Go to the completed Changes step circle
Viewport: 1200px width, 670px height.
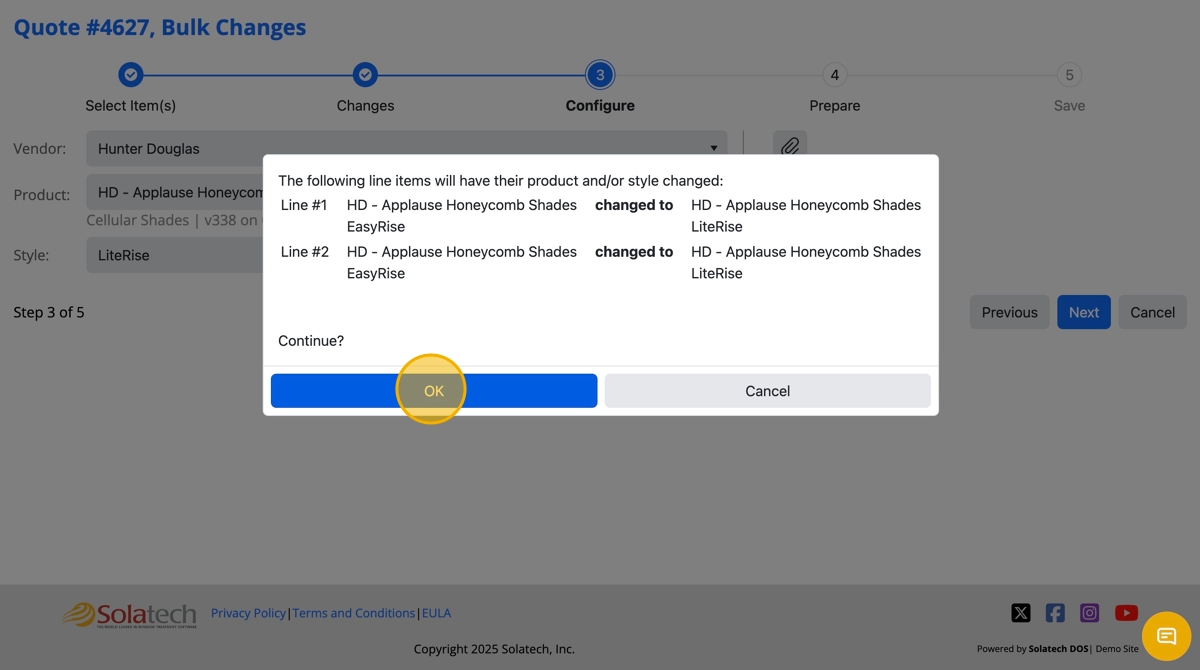(x=365, y=75)
